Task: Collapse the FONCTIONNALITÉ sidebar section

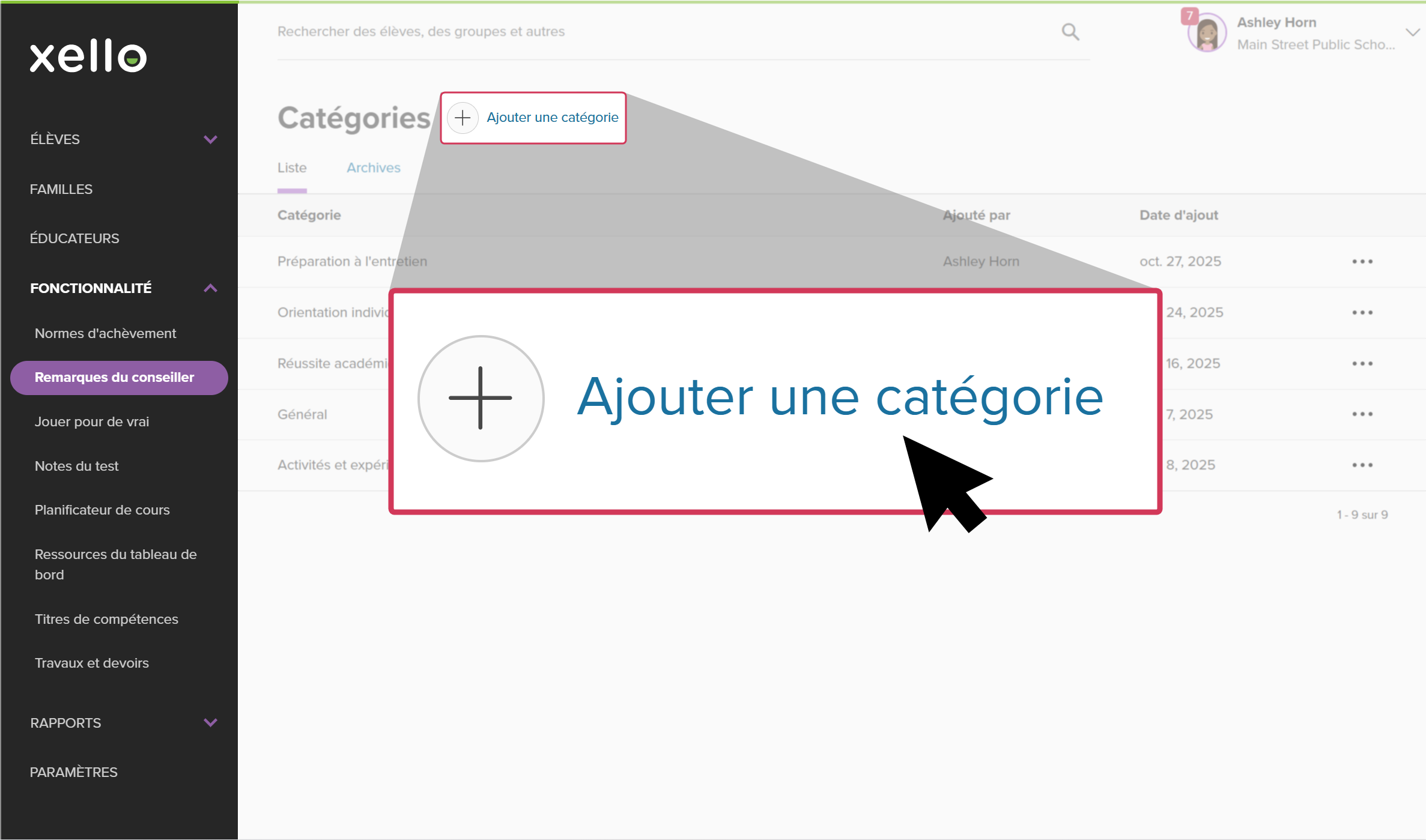Action: coord(210,288)
